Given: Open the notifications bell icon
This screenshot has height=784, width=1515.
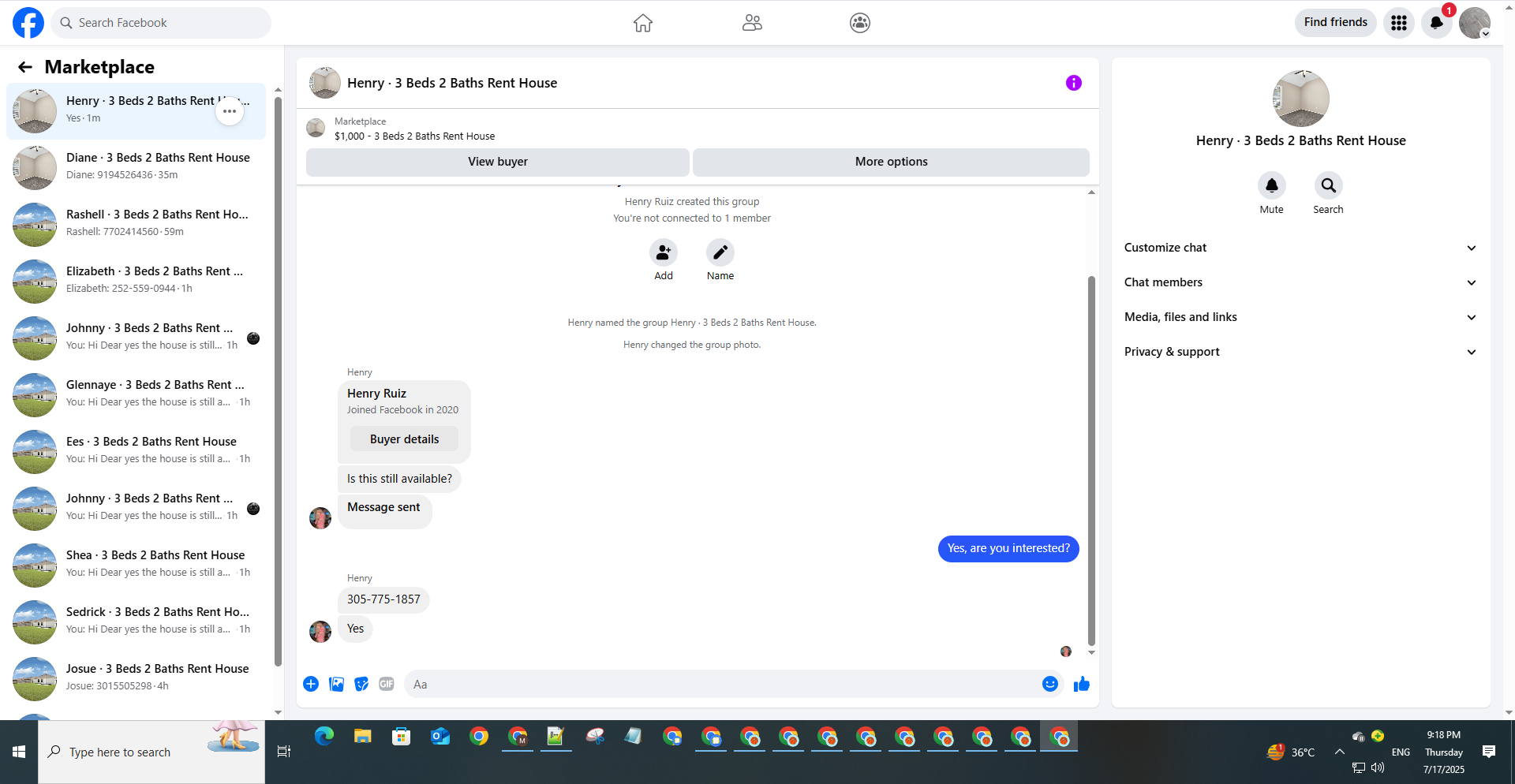Looking at the screenshot, I should 1437,23.
